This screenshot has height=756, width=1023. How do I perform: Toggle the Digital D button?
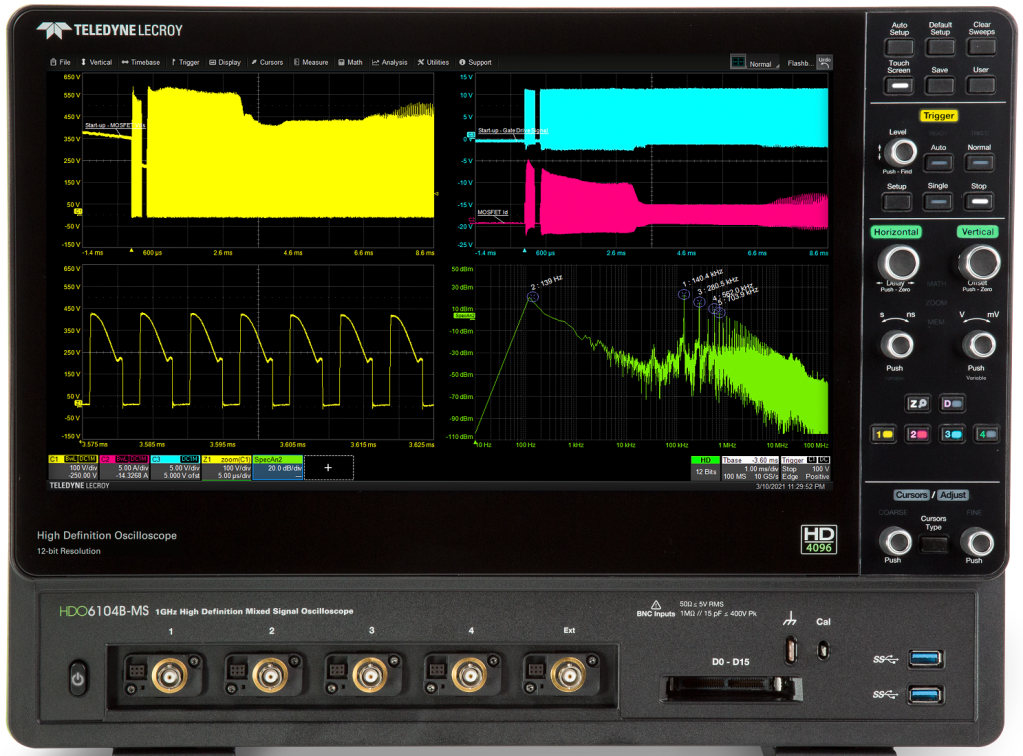953,404
